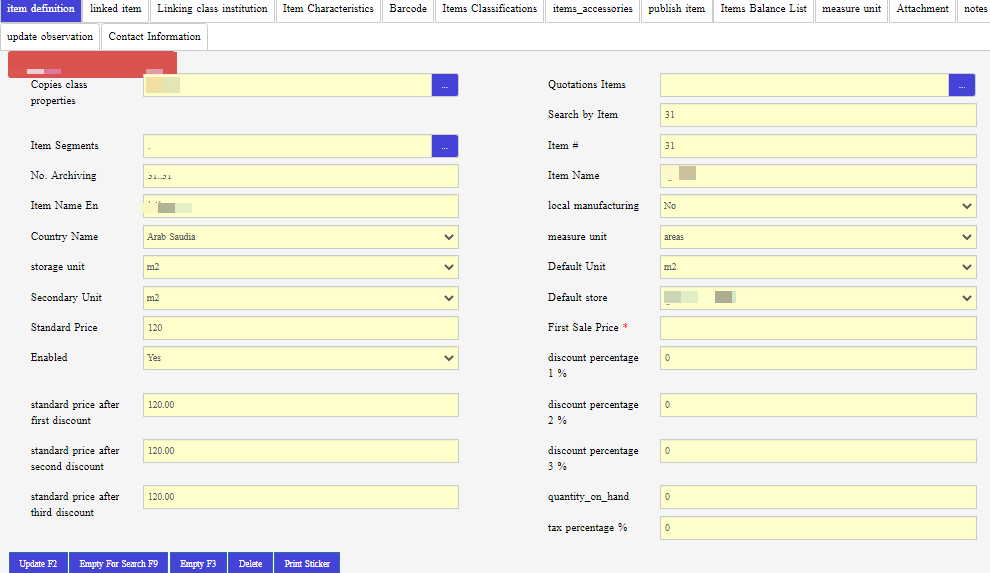Screen dimensions: 990x573
Task: Go to the Items Balance List tab
Action: click(764, 10)
